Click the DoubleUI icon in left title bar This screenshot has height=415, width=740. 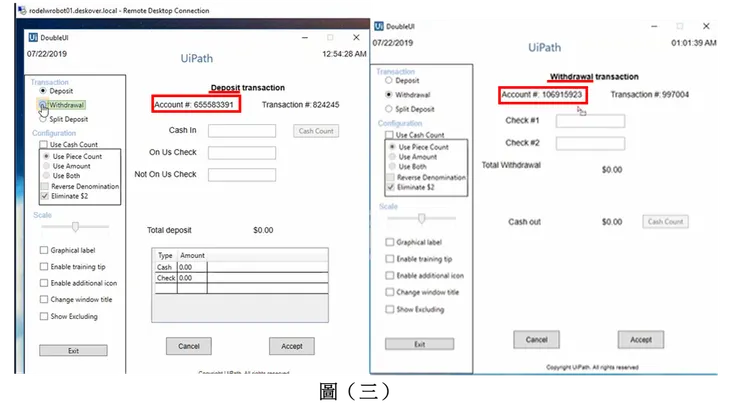33,37
